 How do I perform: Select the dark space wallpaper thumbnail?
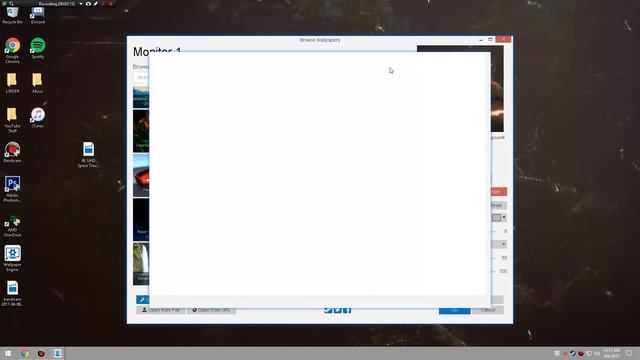click(141, 220)
